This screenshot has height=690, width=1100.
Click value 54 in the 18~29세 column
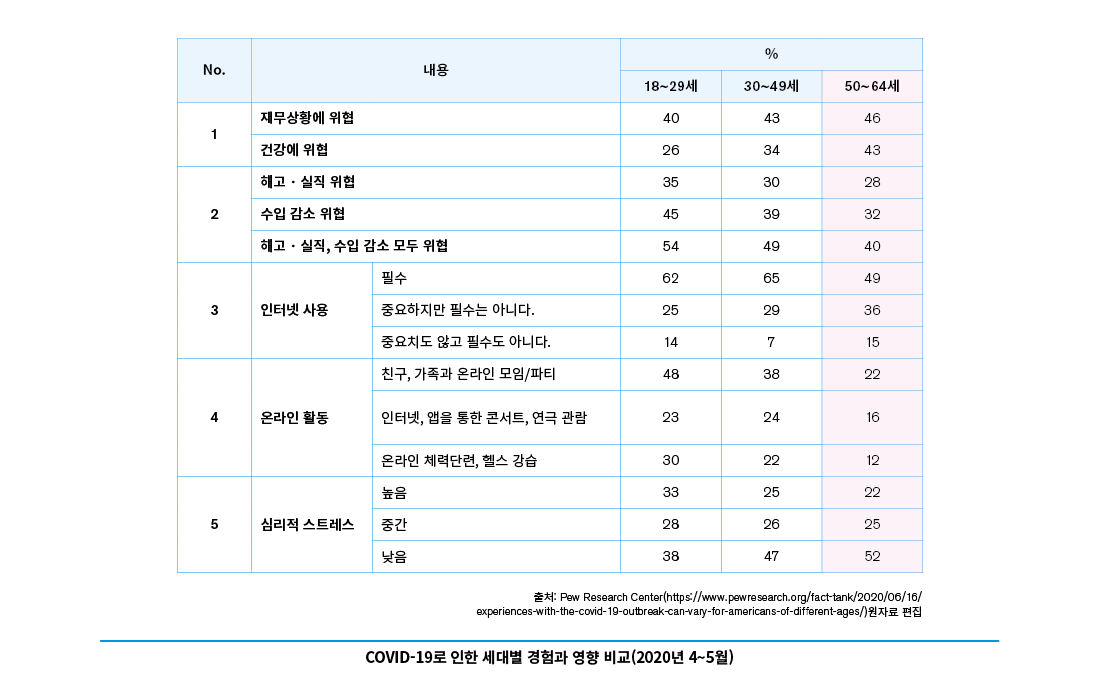(670, 246)
